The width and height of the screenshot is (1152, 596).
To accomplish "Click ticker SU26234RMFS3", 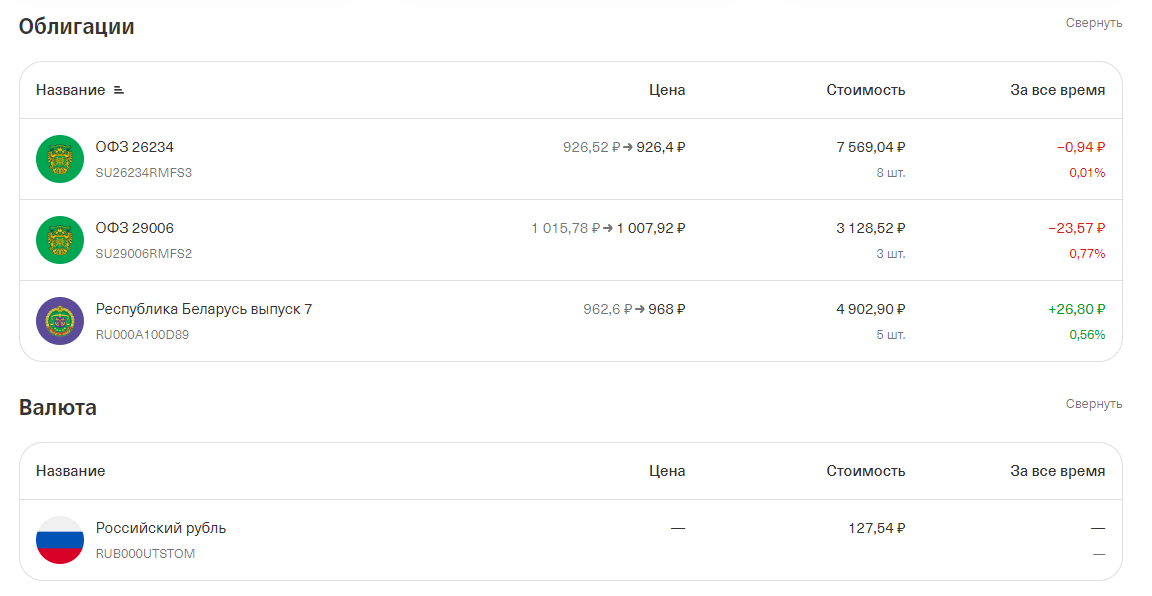I will click(x=143, y=172).
